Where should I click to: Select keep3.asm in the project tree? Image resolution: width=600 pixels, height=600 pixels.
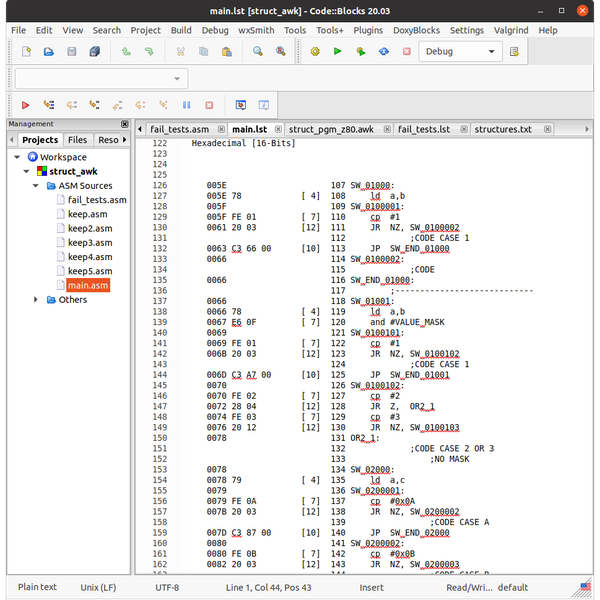click(x=90, y=243)
